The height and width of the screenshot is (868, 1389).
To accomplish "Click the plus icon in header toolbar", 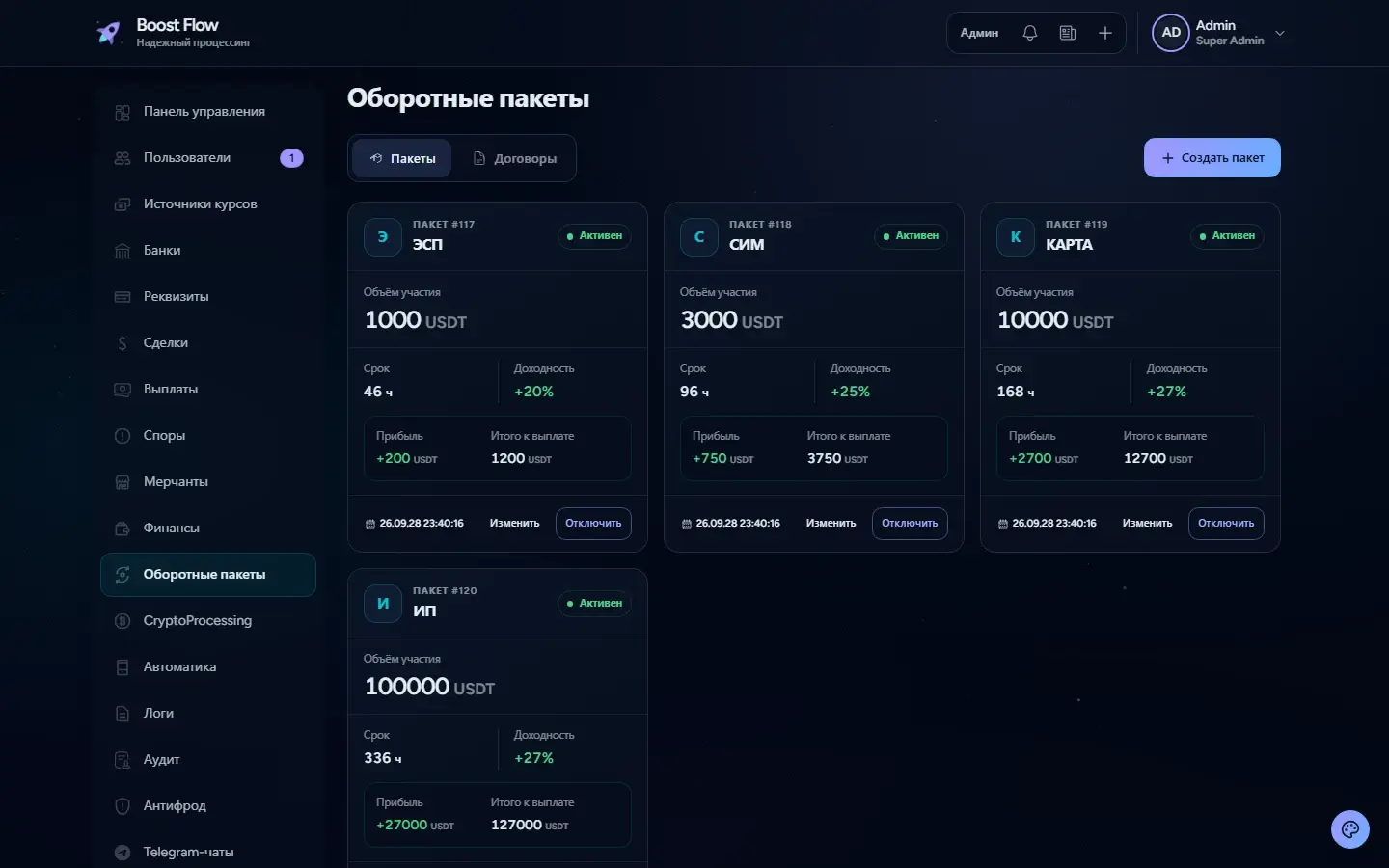I will click(1105, 33).
